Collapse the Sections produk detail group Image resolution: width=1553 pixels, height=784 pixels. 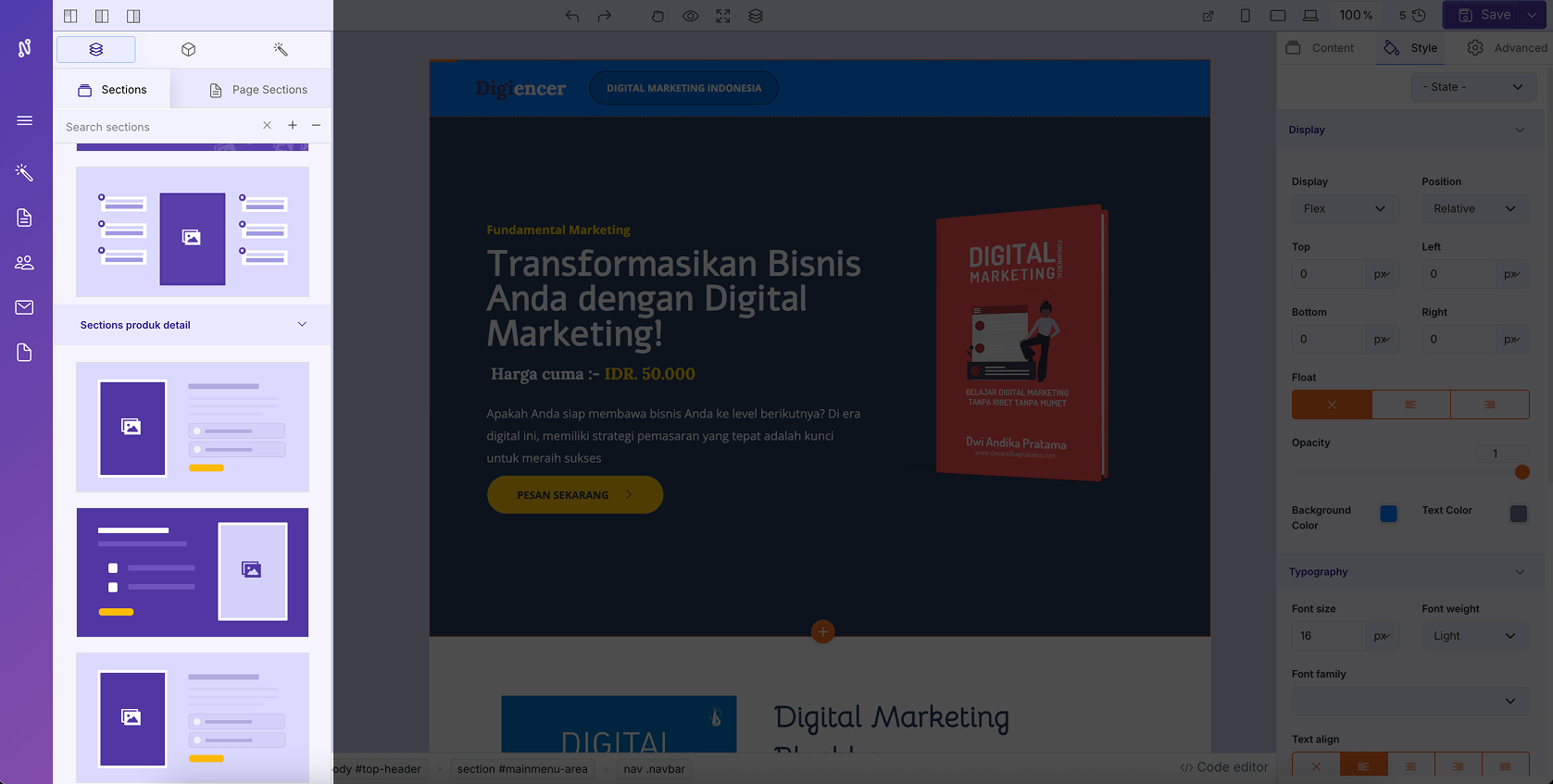pyautogui.click(x=302, y=325)
